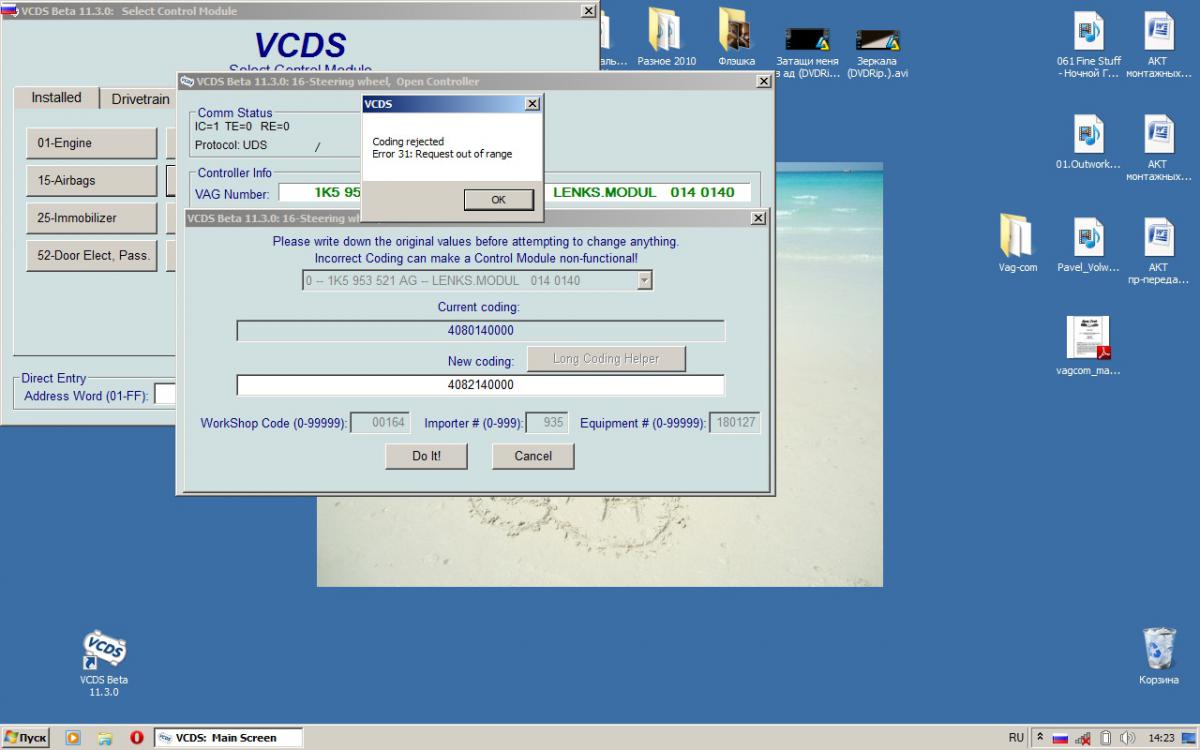Click the Do It! button

[426, 456]
